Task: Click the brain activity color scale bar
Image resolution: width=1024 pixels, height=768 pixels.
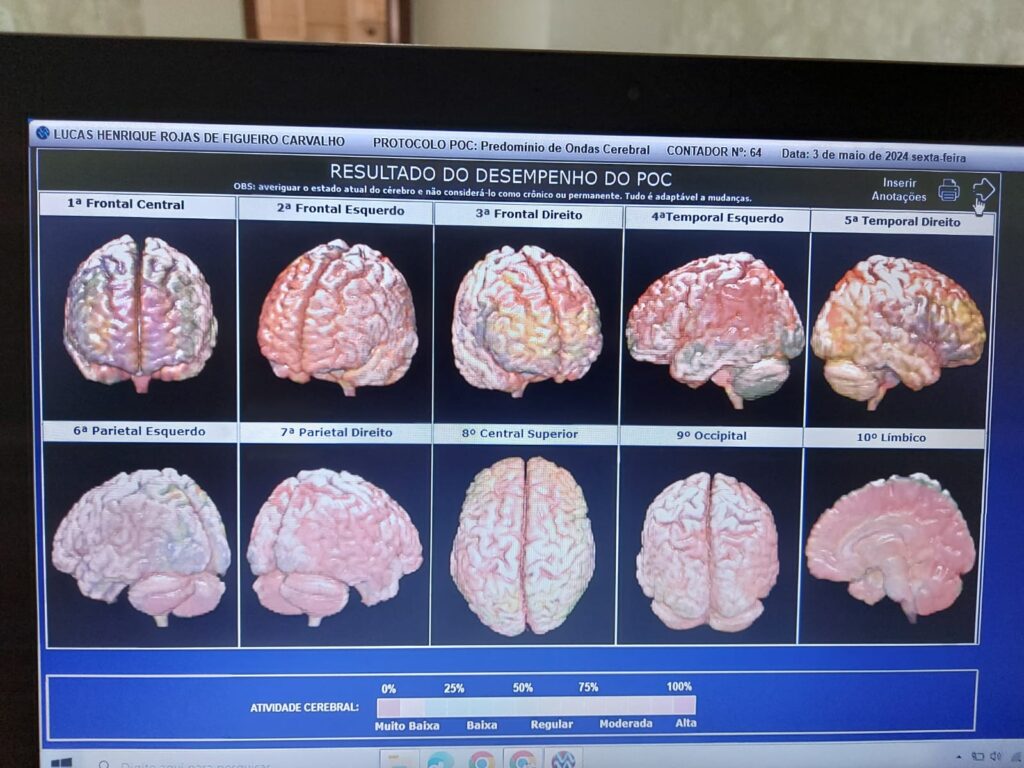Action: click(536, 706)
